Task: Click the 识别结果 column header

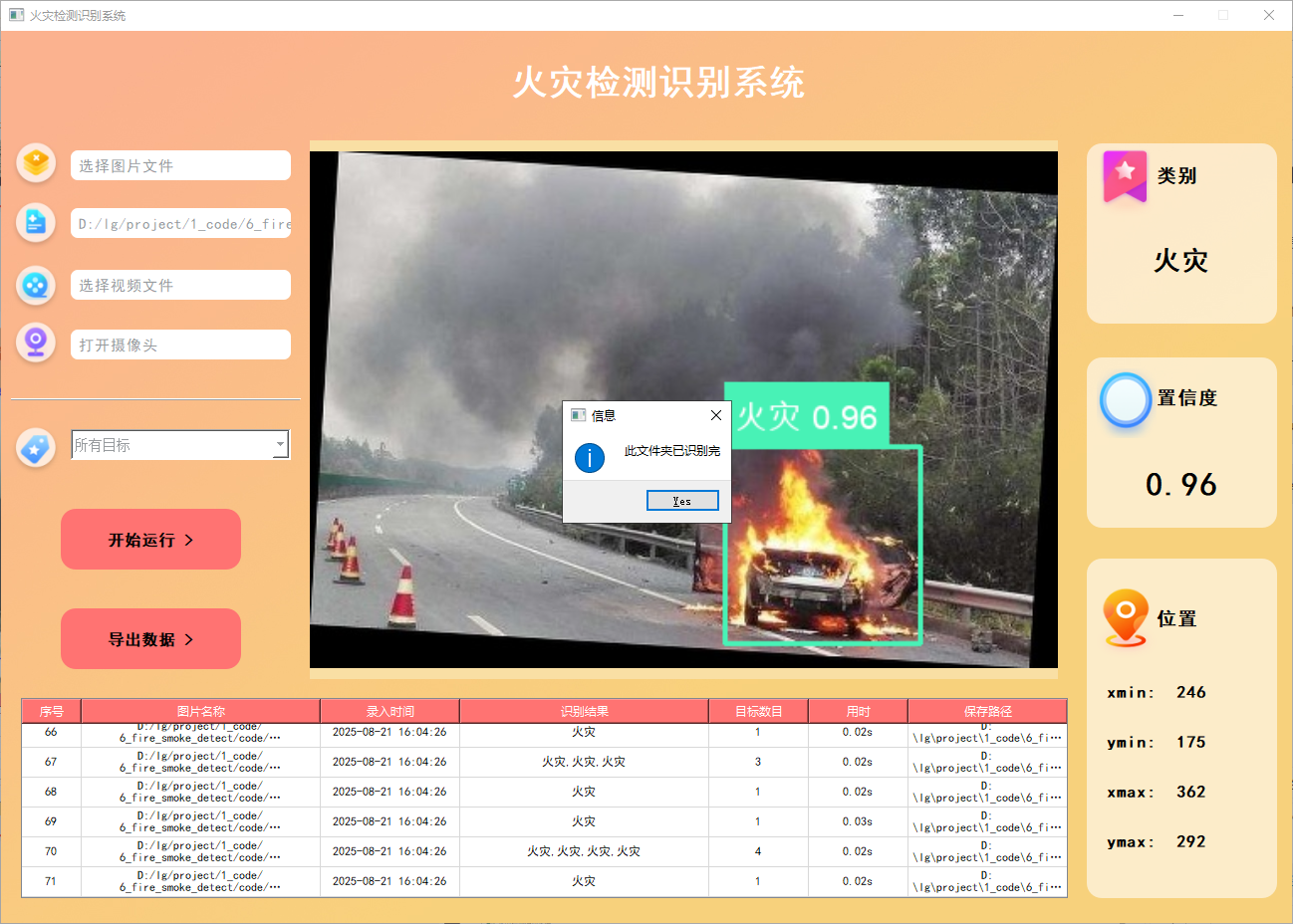Action: click(584, 711)
